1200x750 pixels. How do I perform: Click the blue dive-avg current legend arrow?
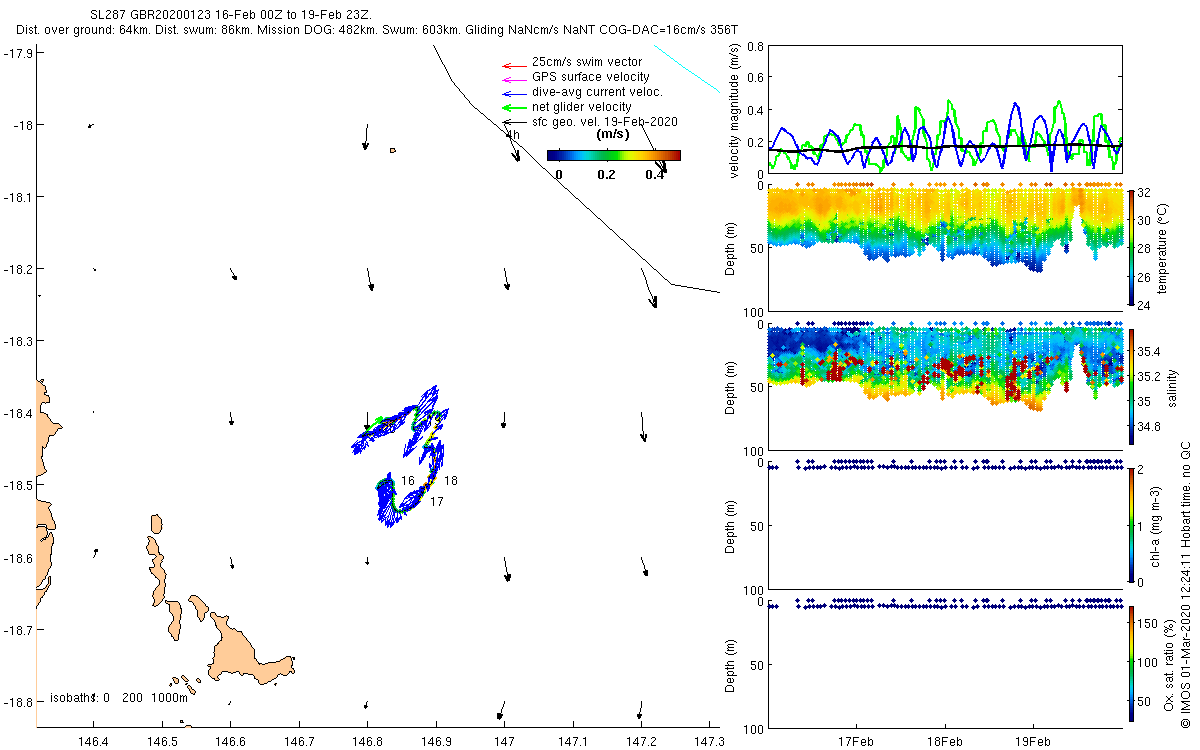(x=513, y=93)
